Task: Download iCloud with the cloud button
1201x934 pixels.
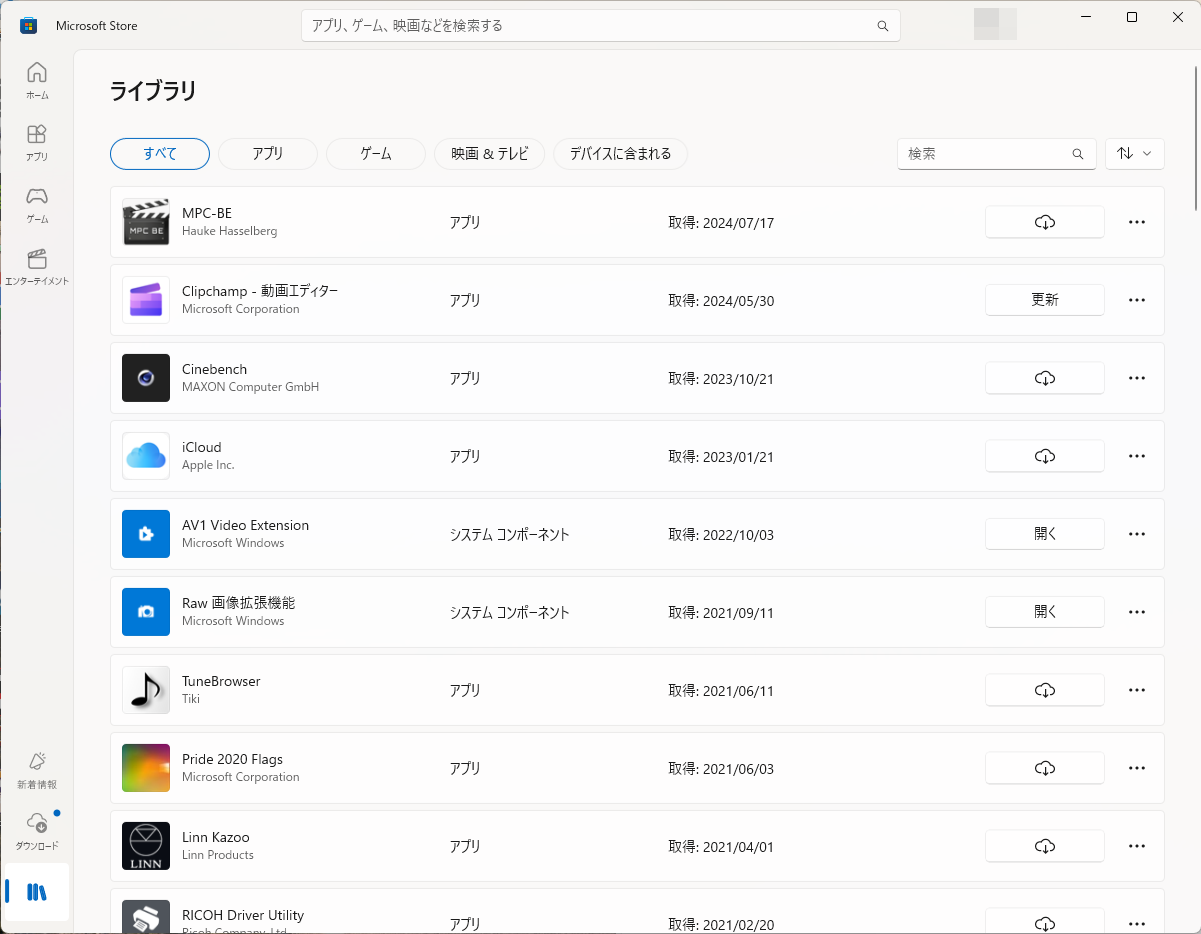Action: pyautogui.click(x=1045, y=456)
